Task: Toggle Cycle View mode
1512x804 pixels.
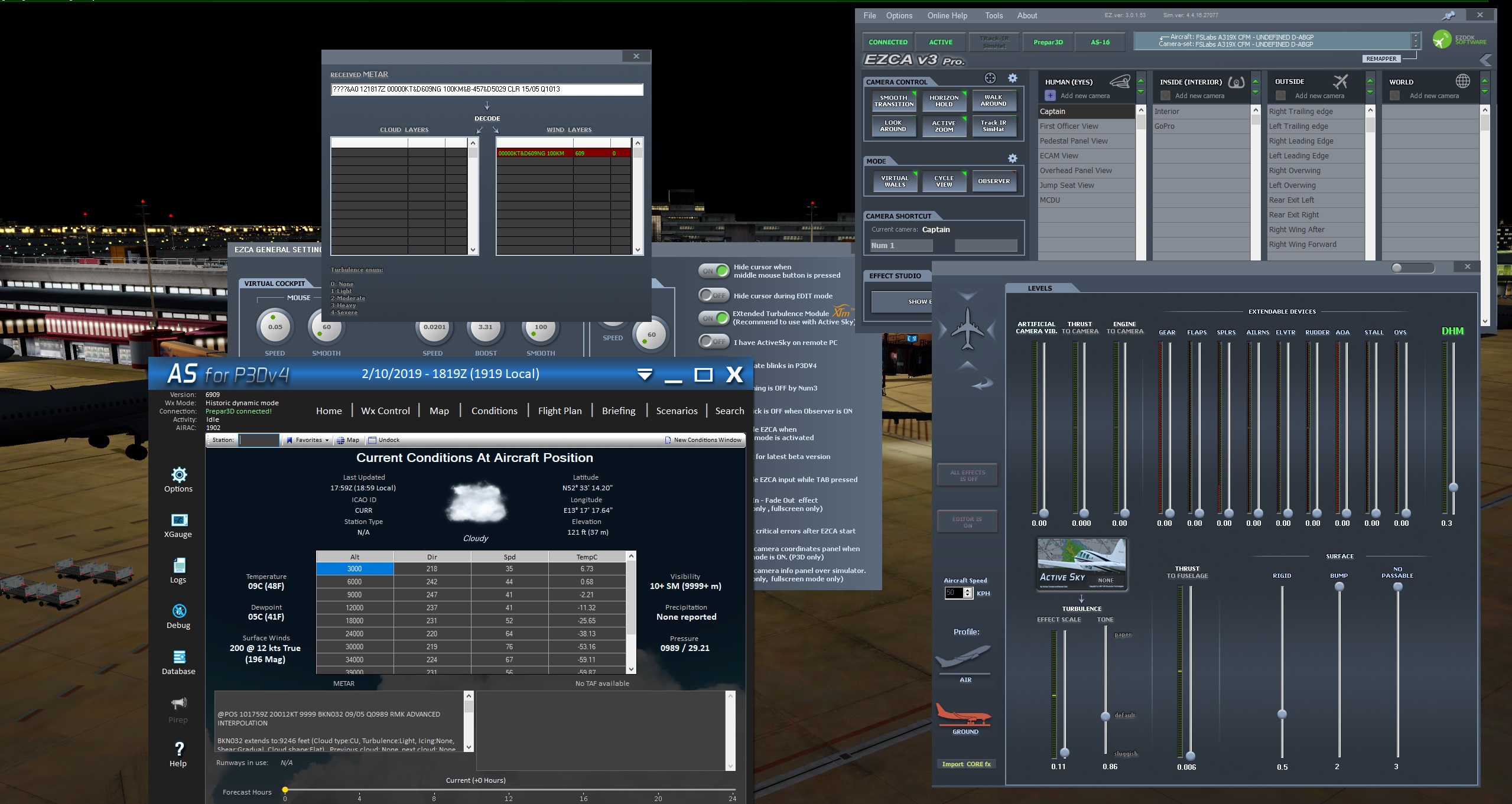Action: 944,181
